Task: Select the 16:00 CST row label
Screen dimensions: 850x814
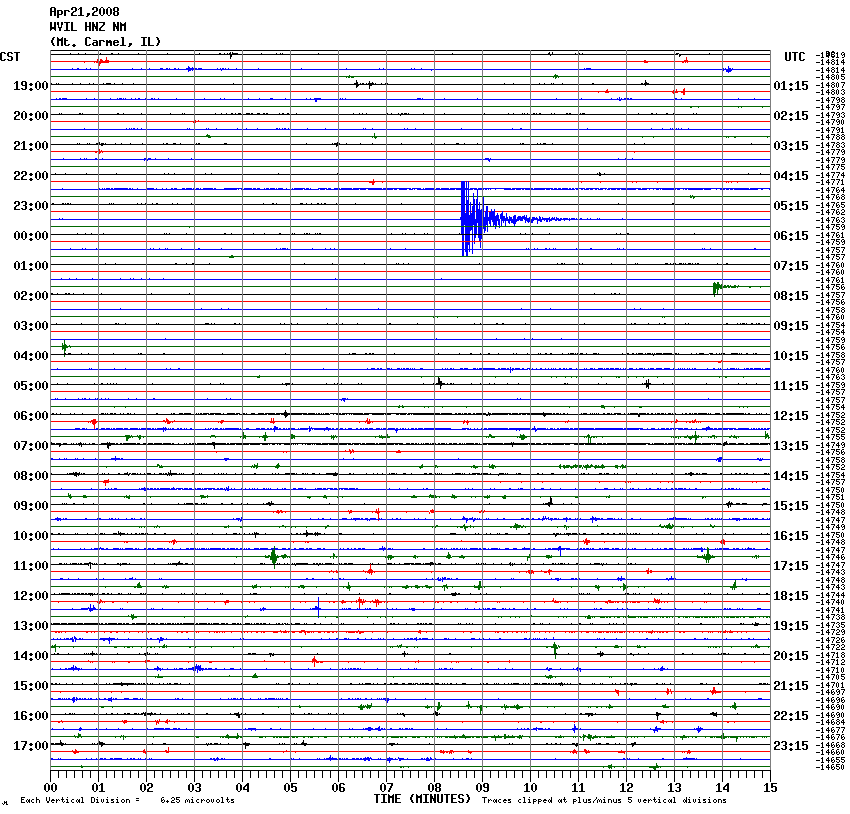Action: point(31,716)
